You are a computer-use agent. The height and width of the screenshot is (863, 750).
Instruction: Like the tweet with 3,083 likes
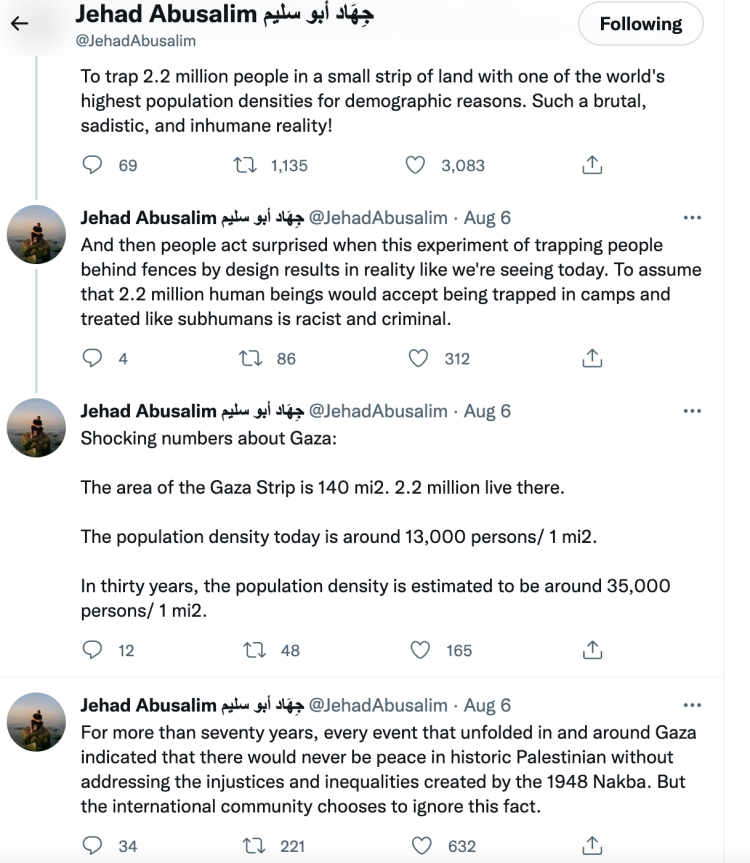tap(415, 165)
